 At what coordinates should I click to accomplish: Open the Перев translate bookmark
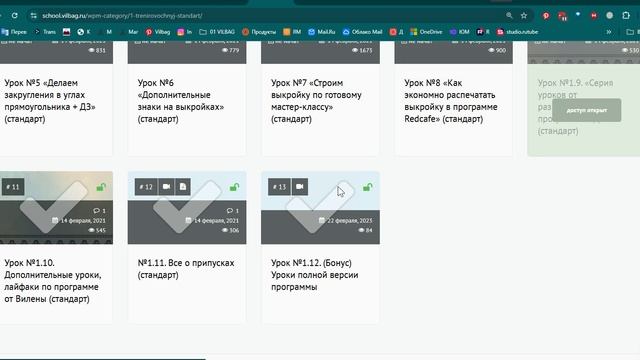(x=14, y=32)
